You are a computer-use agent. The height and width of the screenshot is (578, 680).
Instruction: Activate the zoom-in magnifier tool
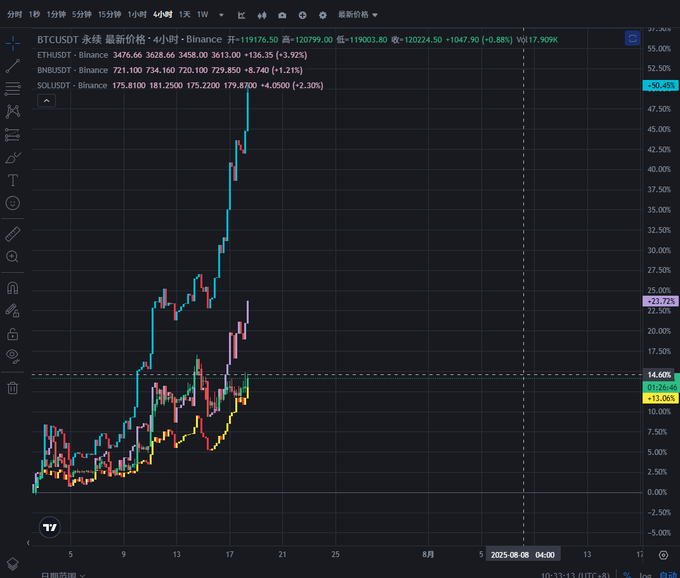click(13, 257)
